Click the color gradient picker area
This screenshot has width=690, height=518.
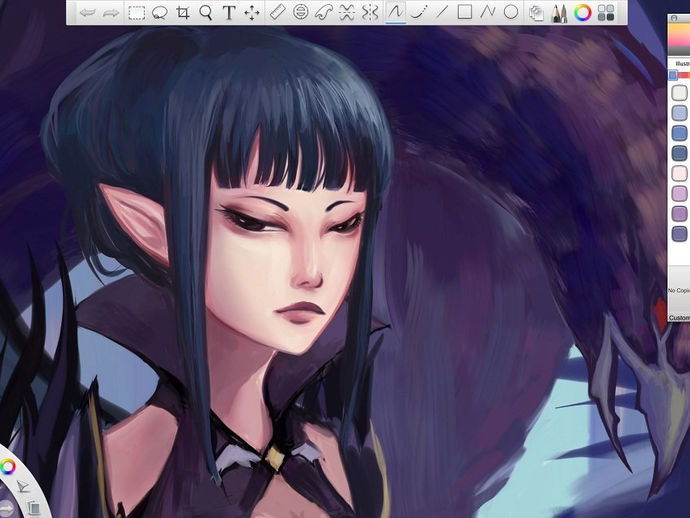point(679,38)
